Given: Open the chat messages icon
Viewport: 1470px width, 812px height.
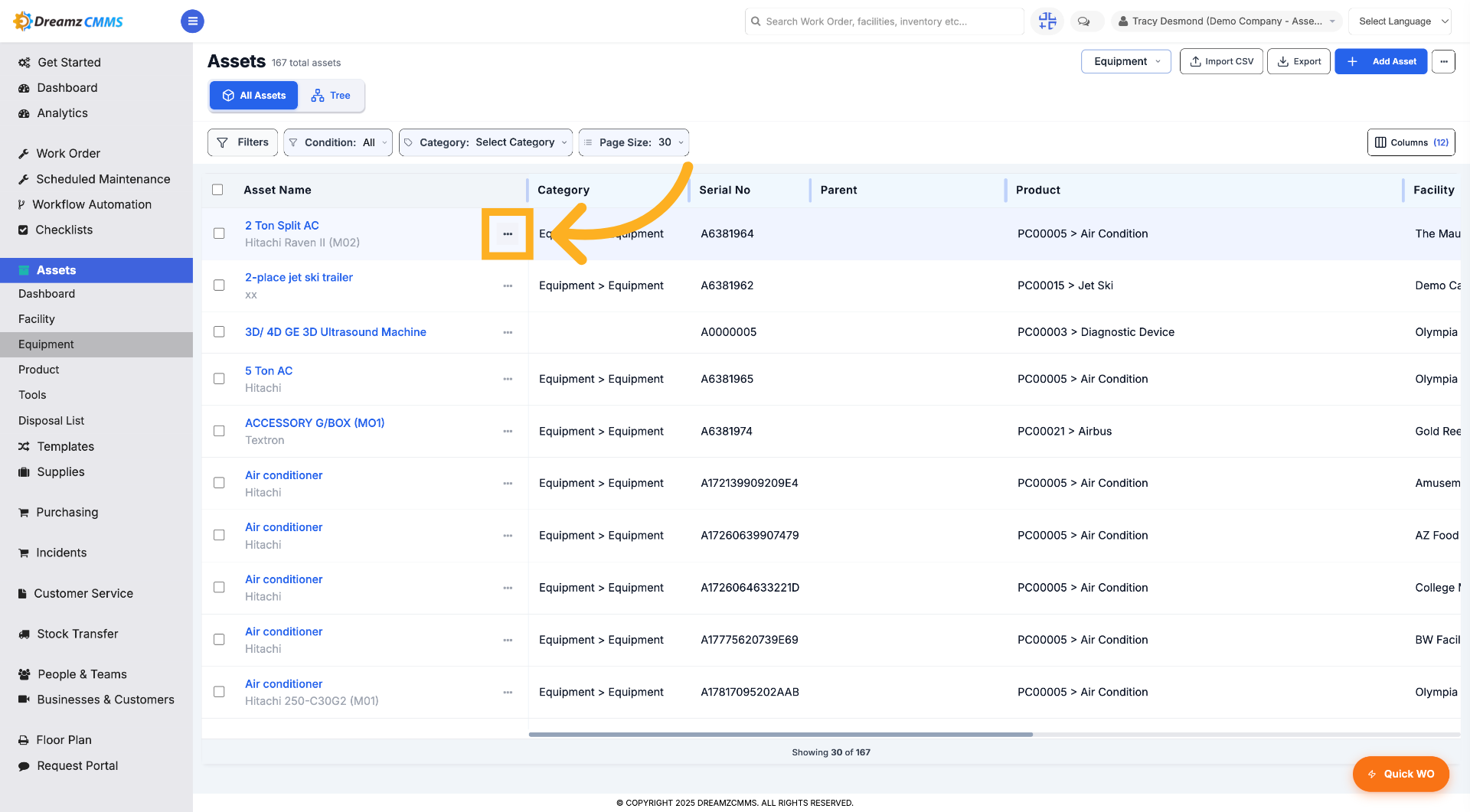Looking at the screenshot, I should coord(1084,21).
